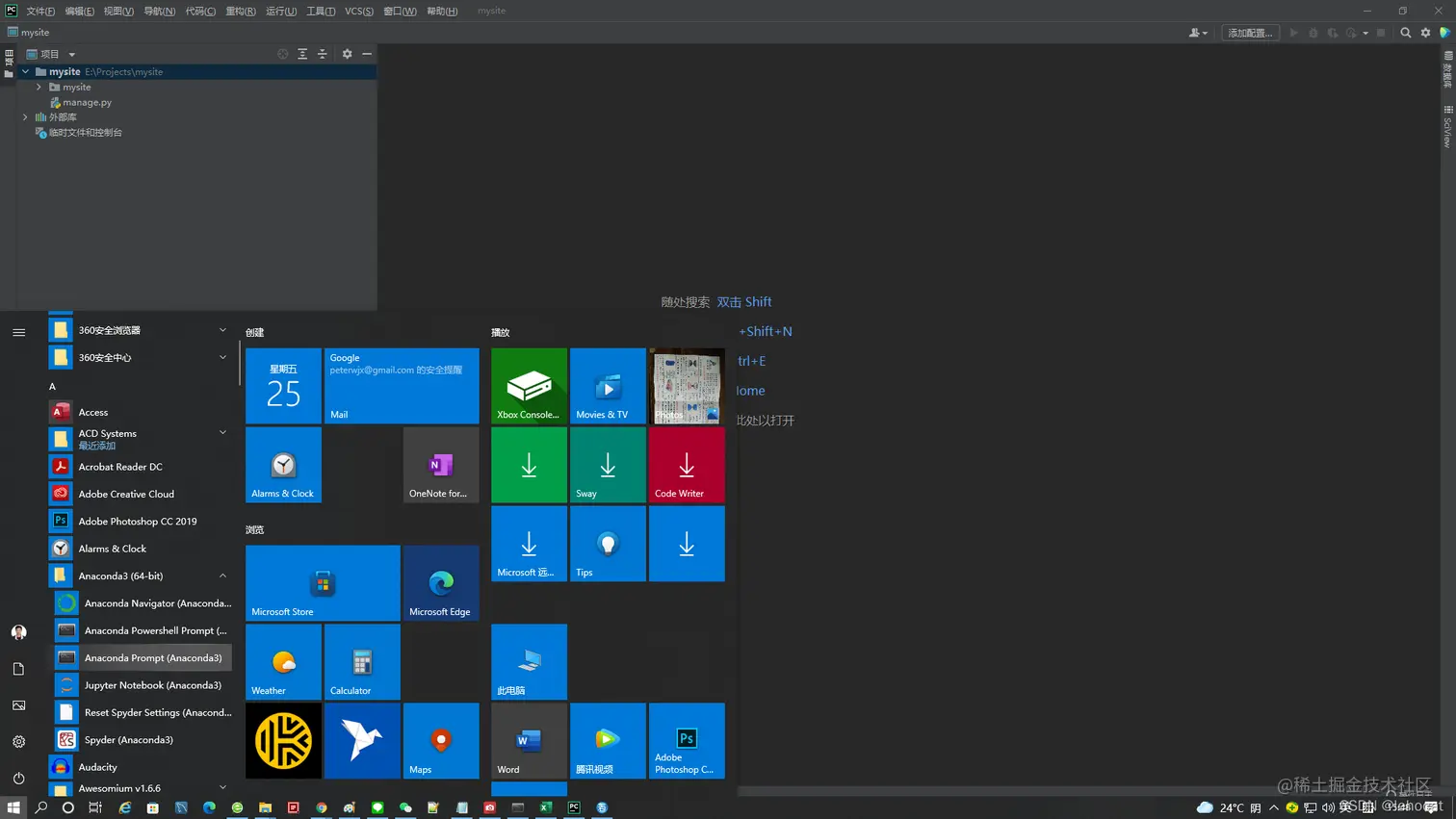Click Reset Spyder Settings entry

click(143, 712)
